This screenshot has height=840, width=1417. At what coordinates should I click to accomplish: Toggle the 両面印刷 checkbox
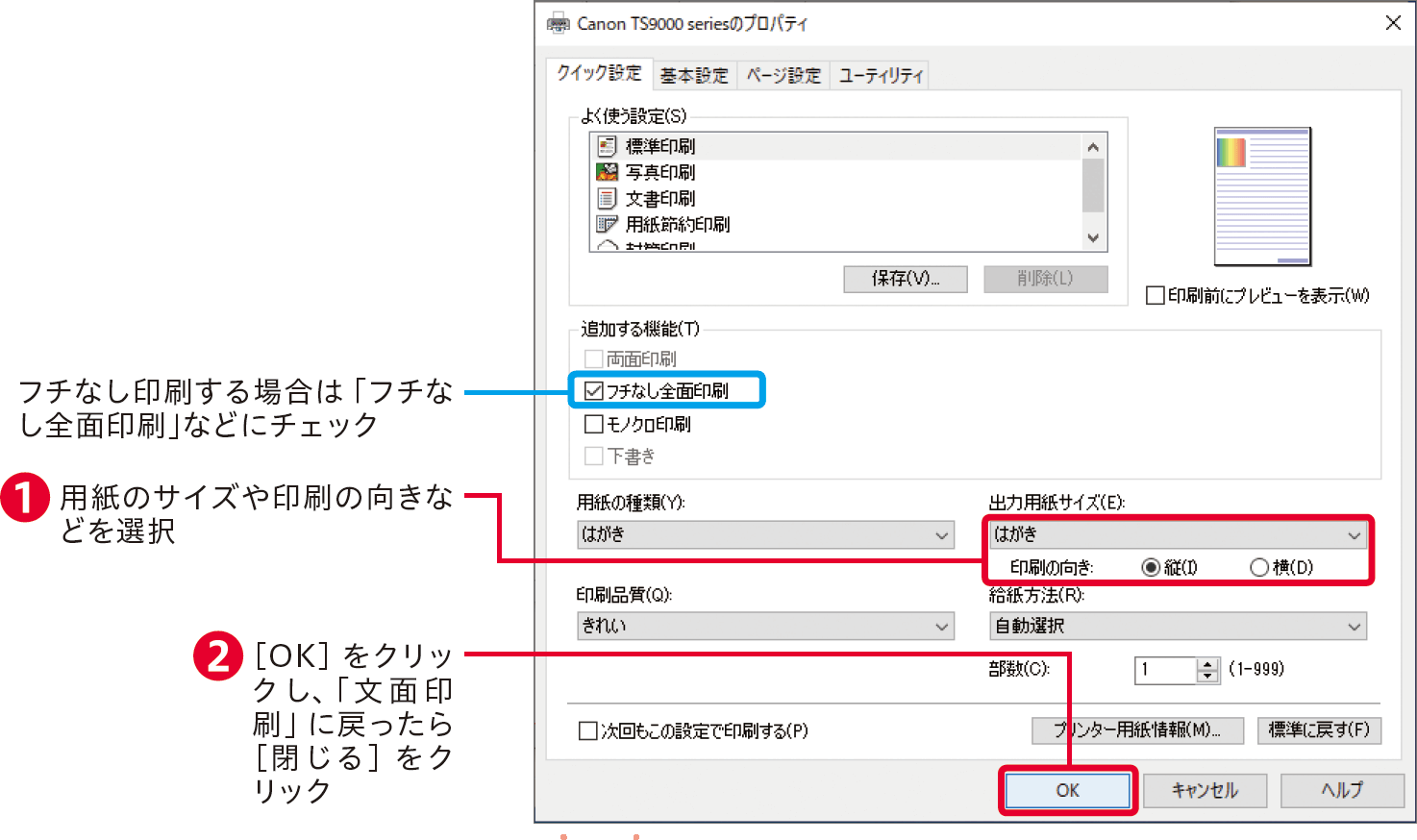(594, 358)
